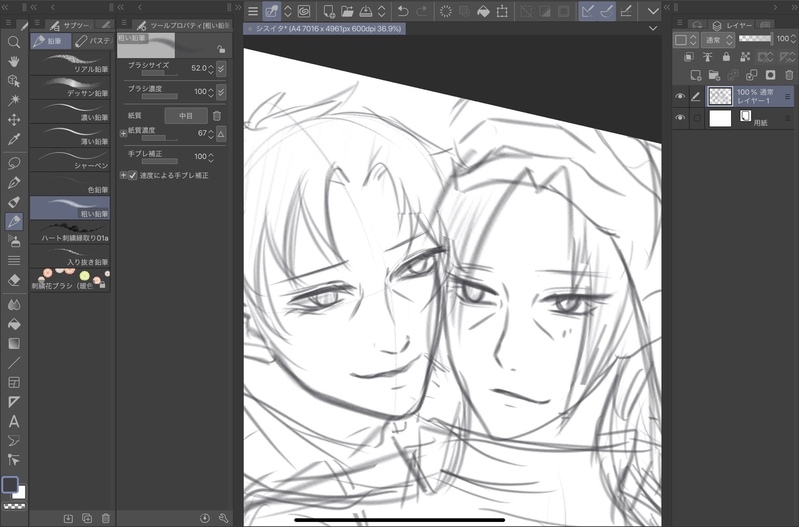The width and height of the screenshot is (799, 527).
Task: Click the Redo arrow in command bar
Action: click(422, 11)
